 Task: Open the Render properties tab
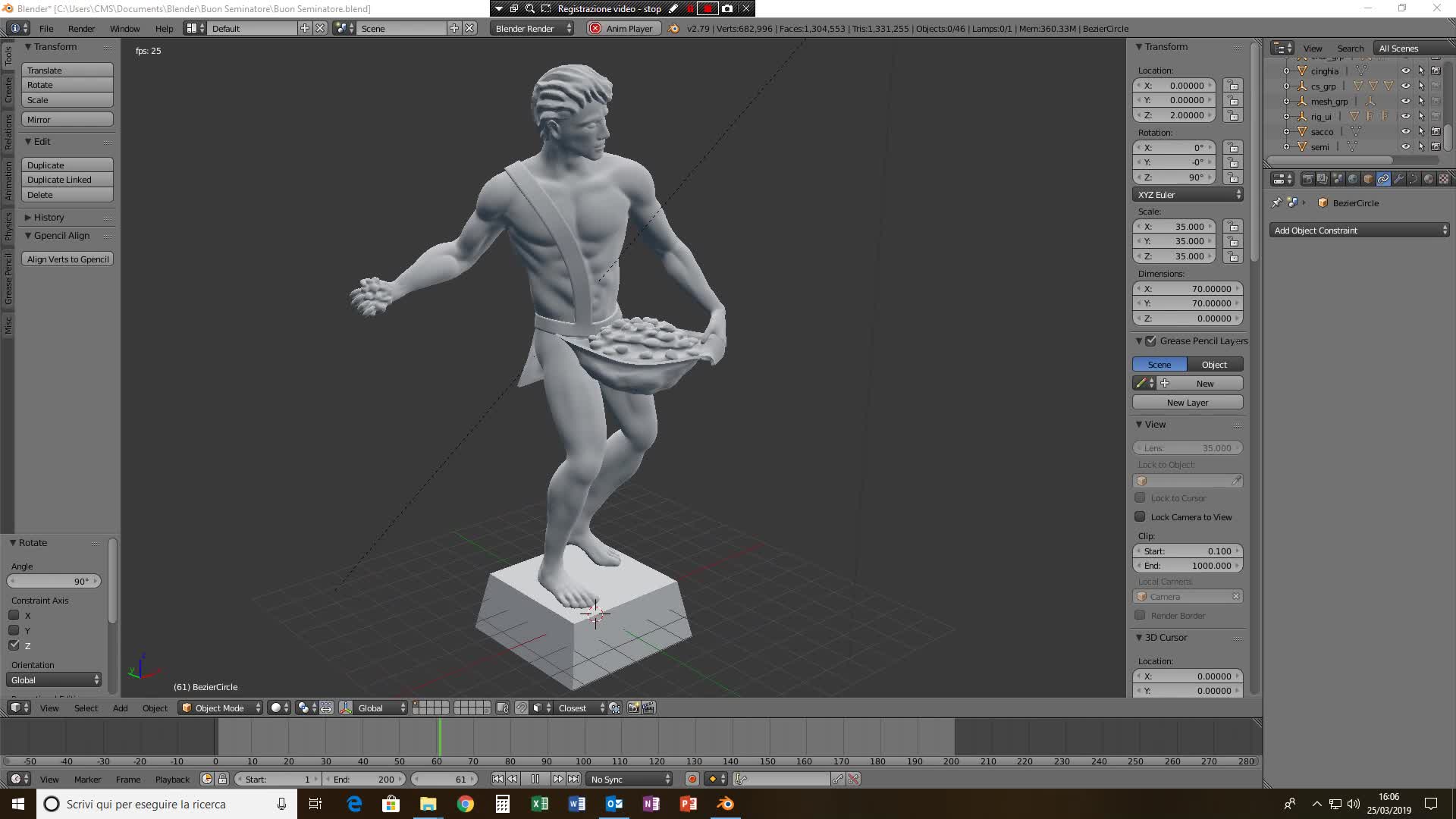[1307, 179]
